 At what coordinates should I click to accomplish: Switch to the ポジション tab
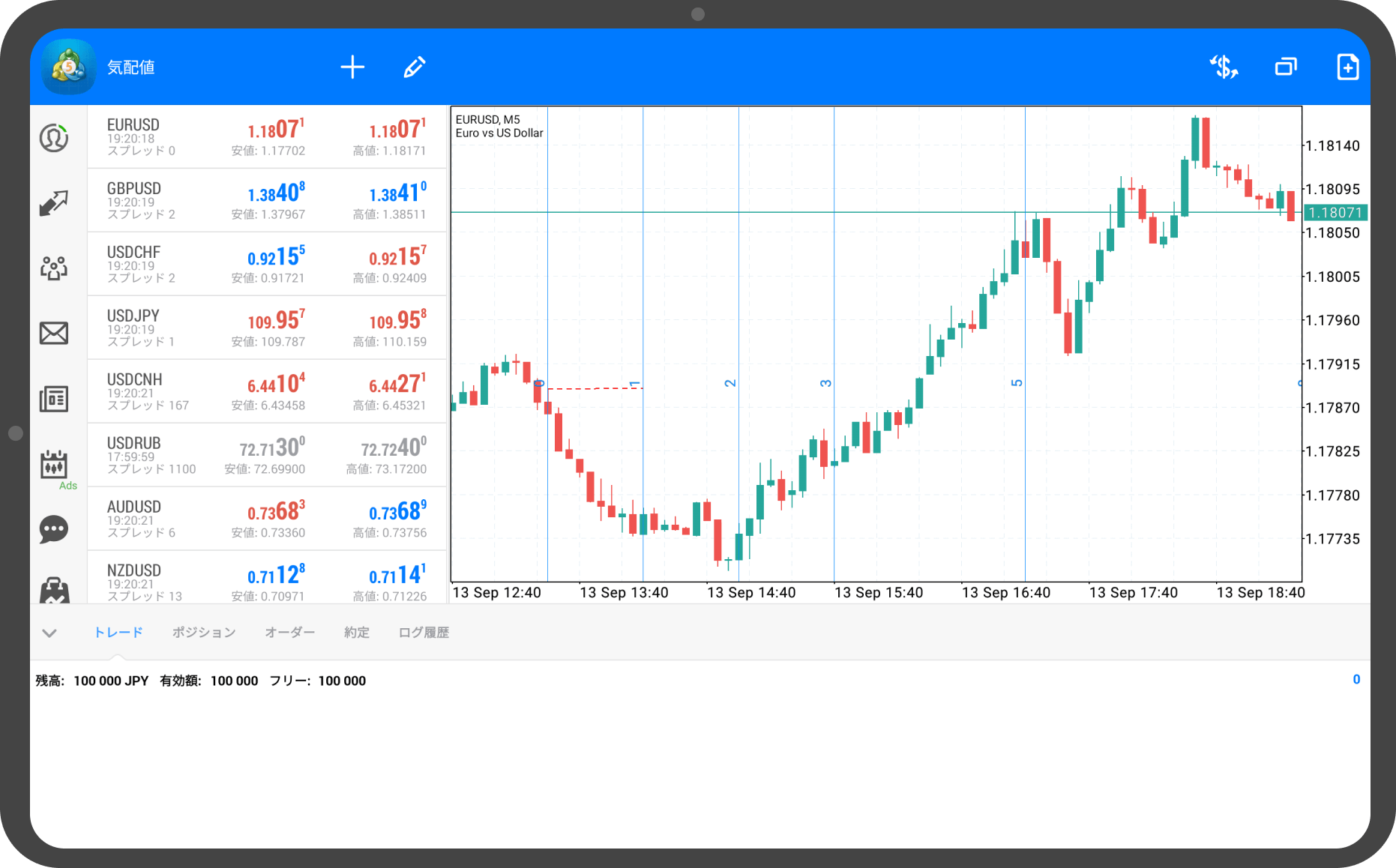tap(204, 633)
